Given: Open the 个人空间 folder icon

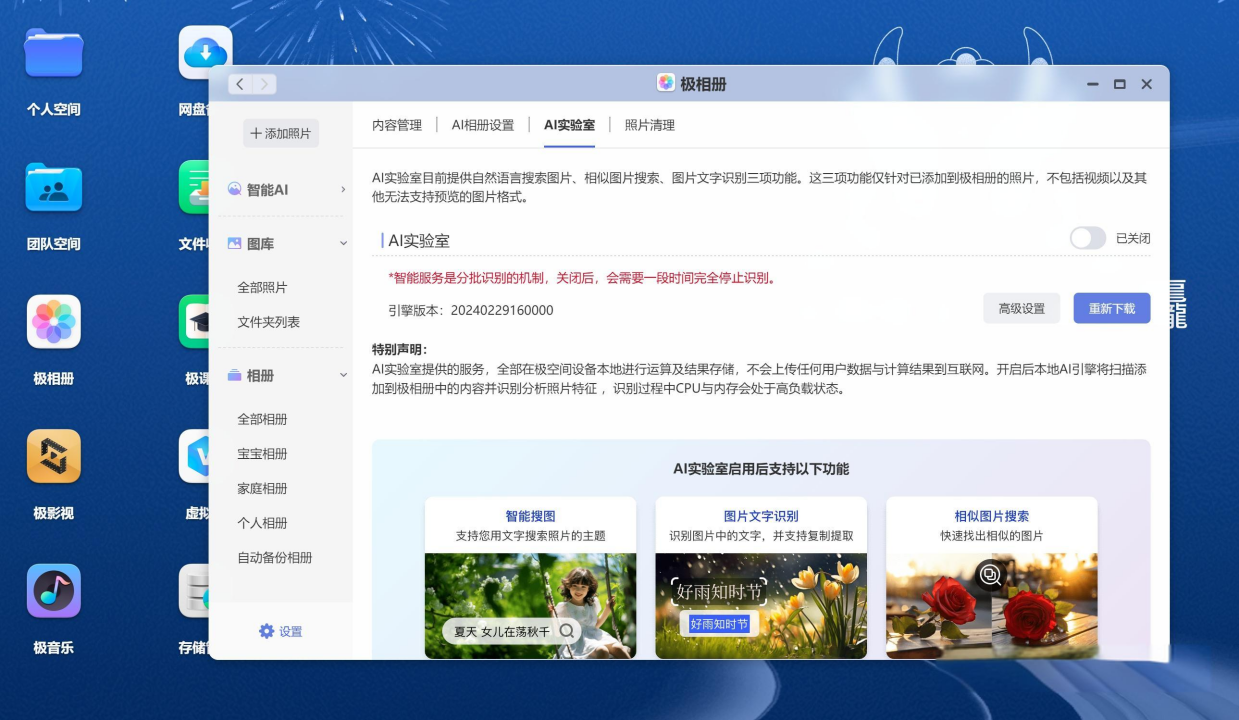Looking at the screenshot, I should 53,53.
